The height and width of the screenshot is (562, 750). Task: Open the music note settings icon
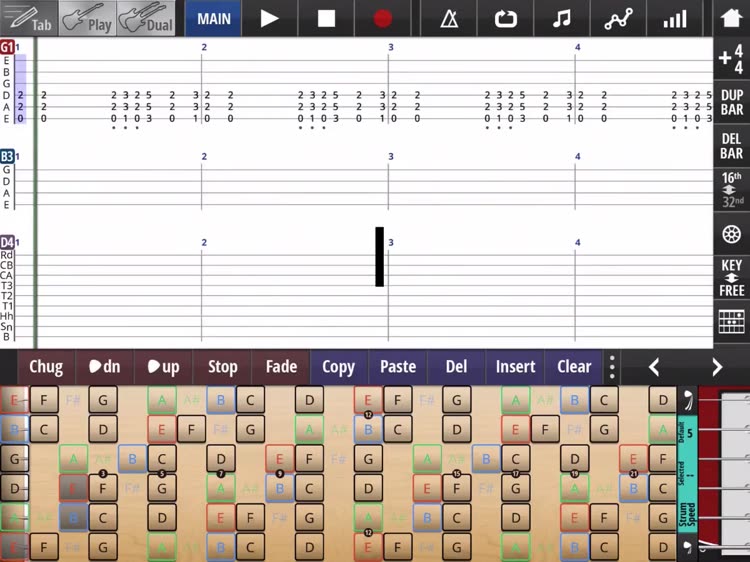[562, 18]
